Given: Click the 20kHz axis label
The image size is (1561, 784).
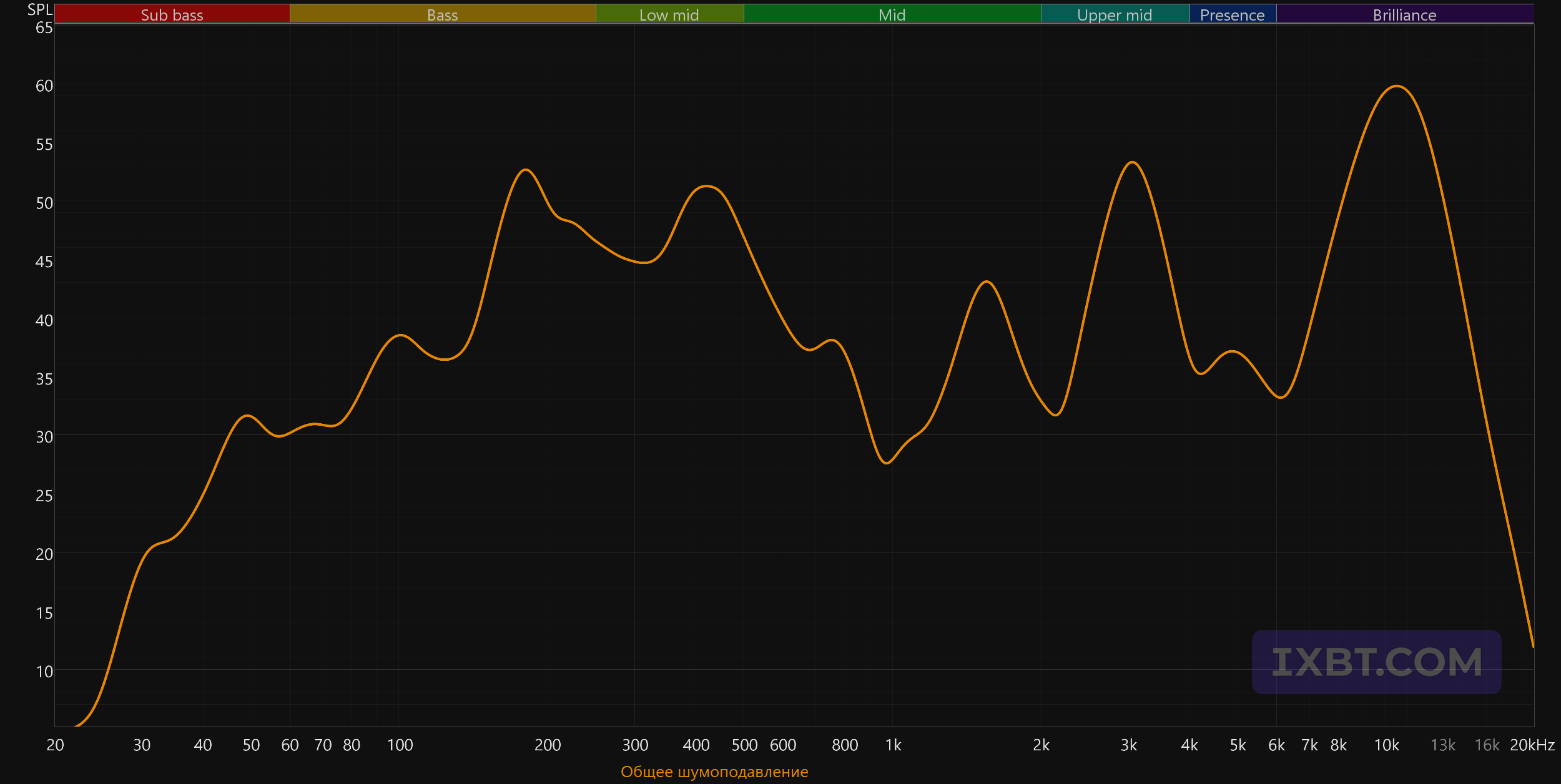Looking at the screenshot, I should tap(1532, 745).
